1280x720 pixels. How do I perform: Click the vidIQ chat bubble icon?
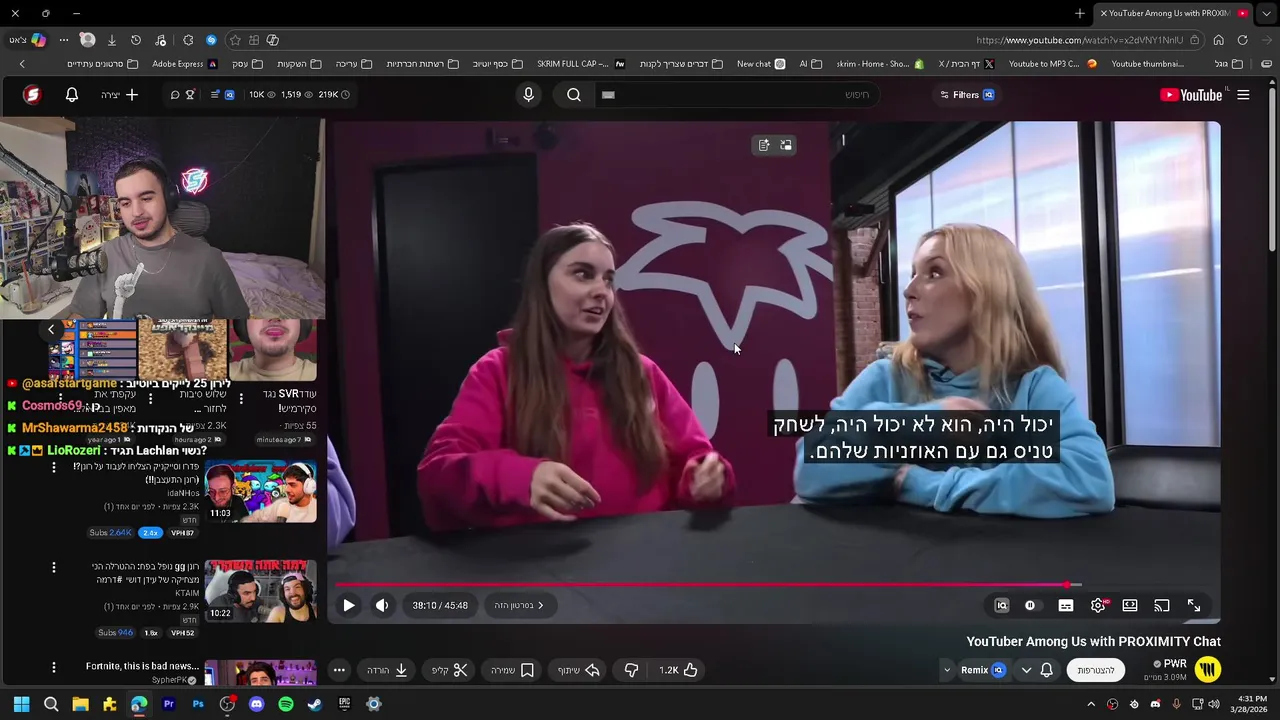coord(175,95)
